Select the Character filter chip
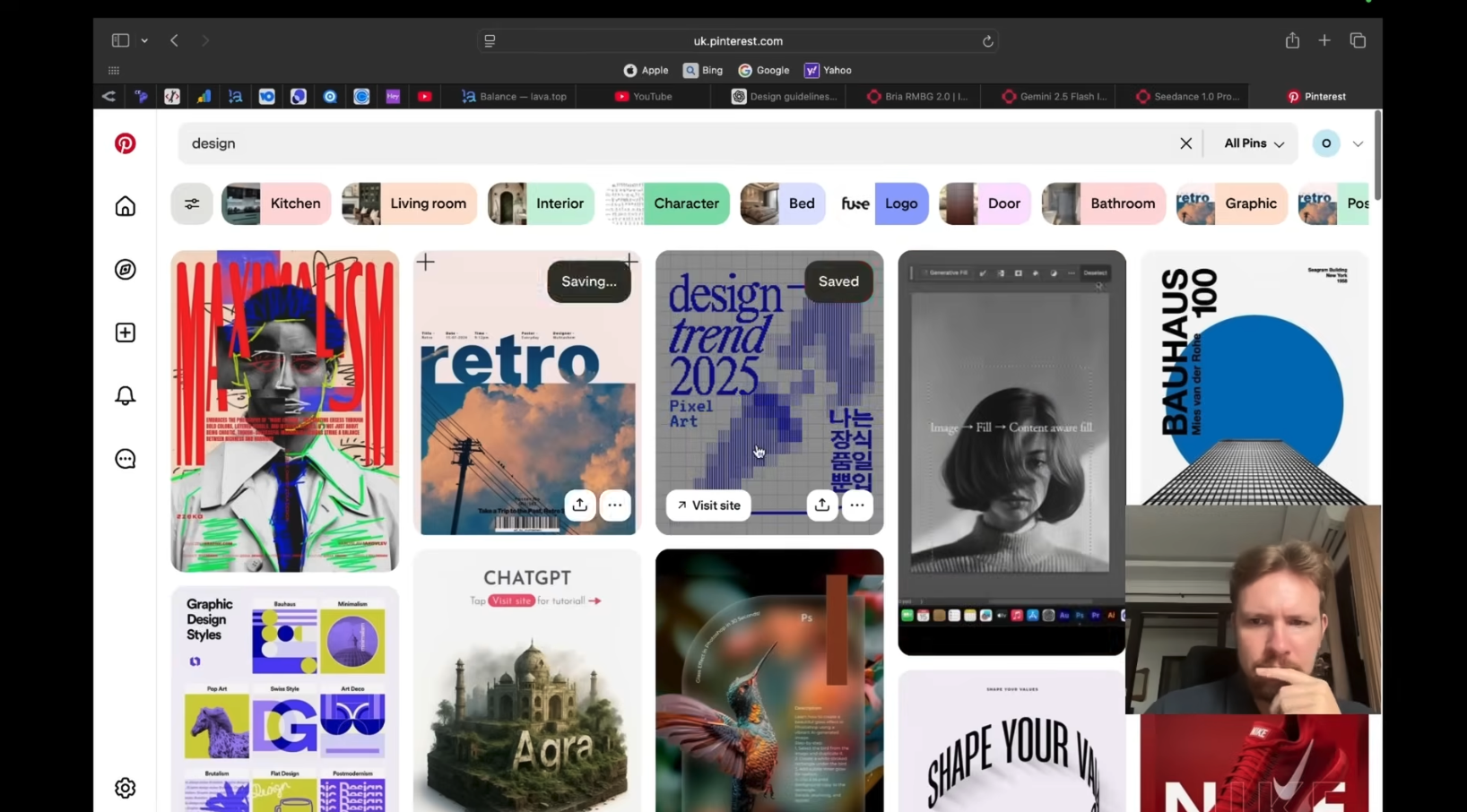The width and height of the screenshot is (1467, 812). tap(686, 203)
